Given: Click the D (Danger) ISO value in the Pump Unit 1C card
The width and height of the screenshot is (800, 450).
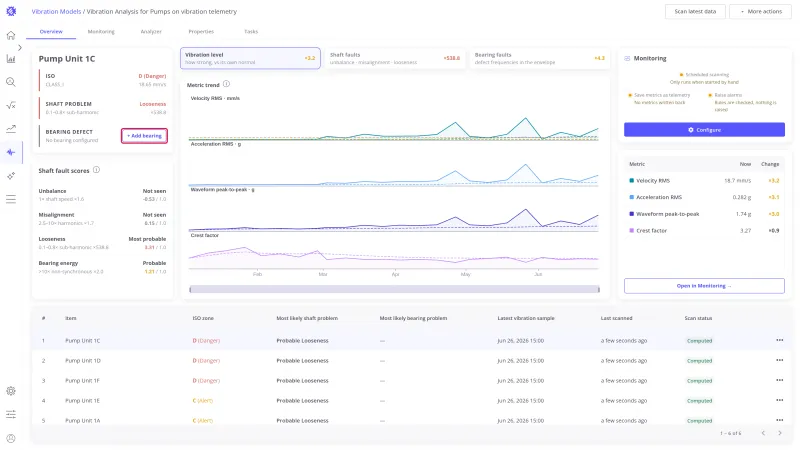Looking at the screenshot, I should click(x=152, y=76).
